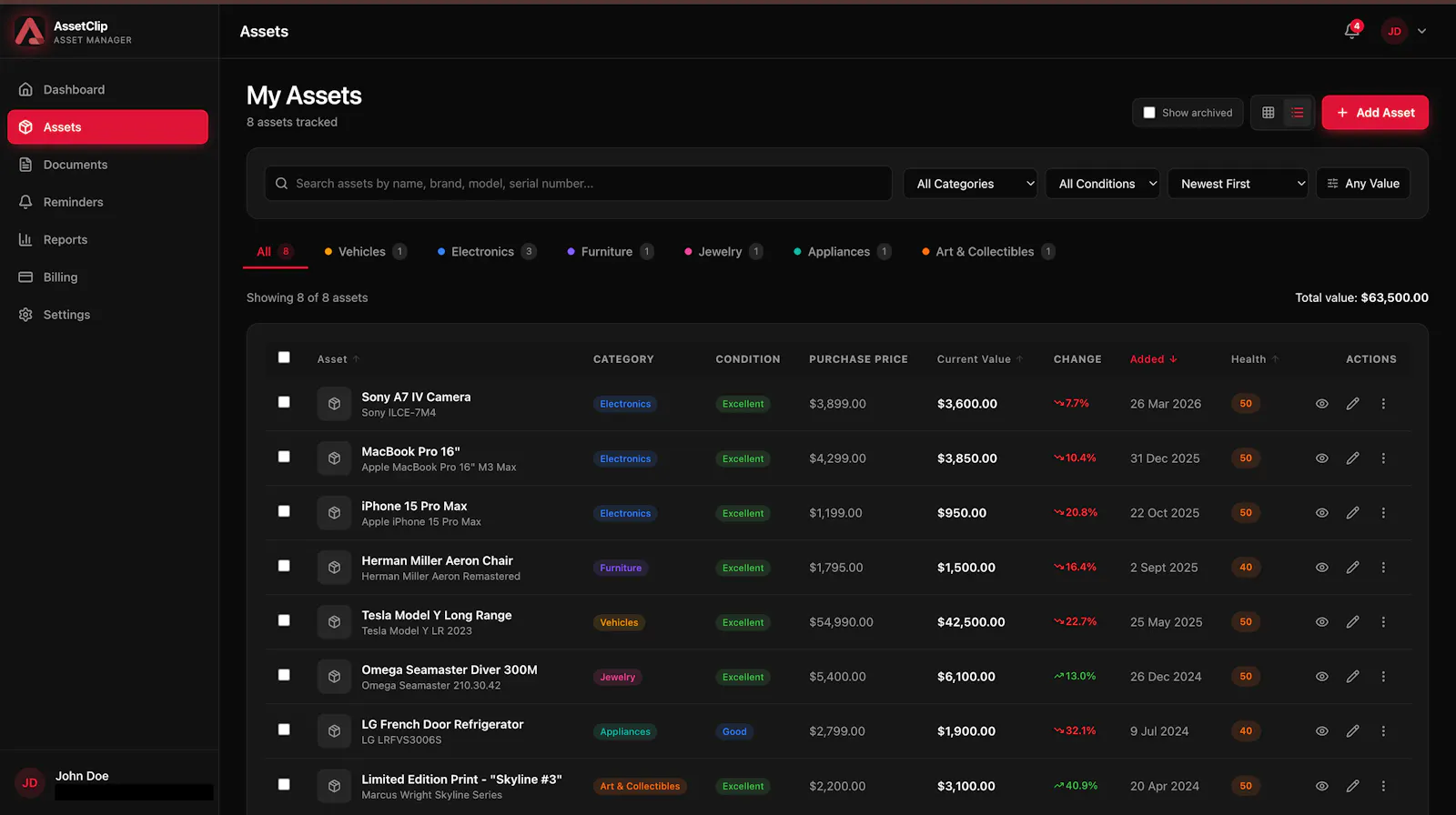
Task: Switch to list view layout
Action: pyautogui.click(x=1298, y=113)
